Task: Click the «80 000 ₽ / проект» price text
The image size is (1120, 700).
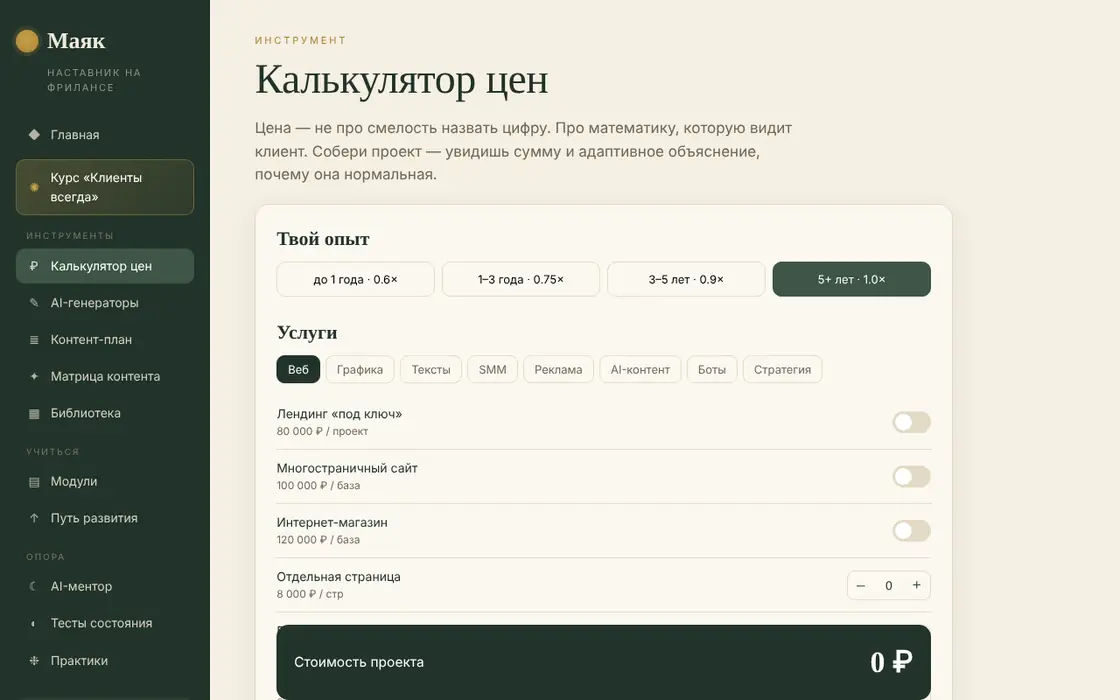Action: 322,431
